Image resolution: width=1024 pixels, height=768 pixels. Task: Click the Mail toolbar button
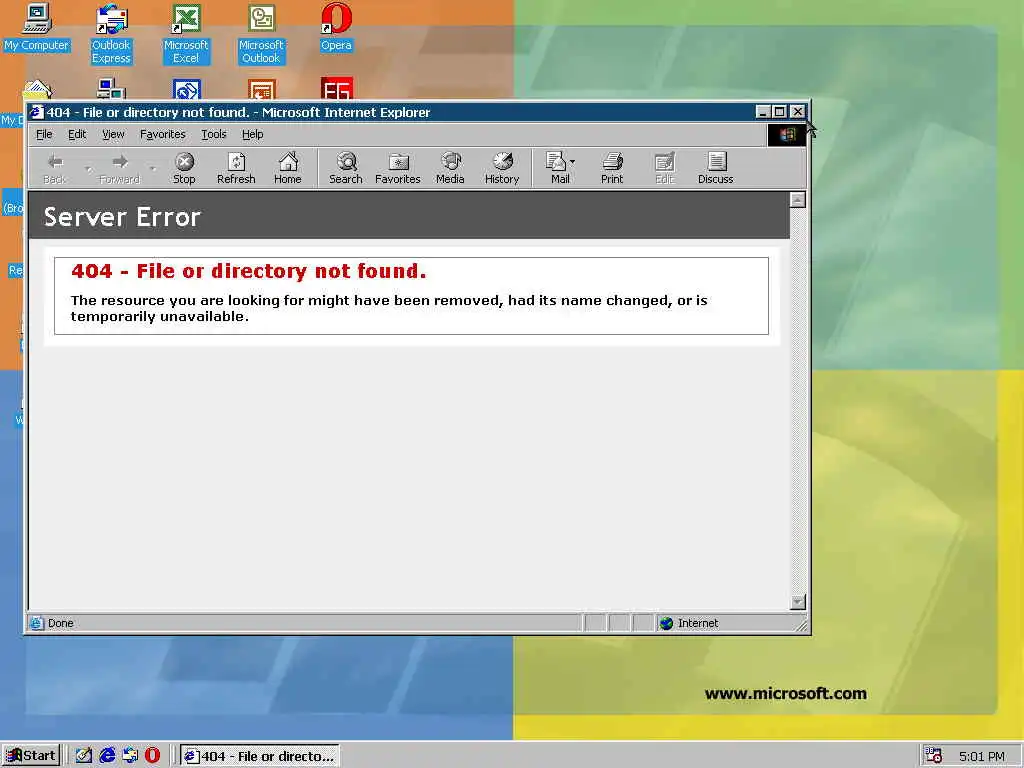click(x=558, y=168)
